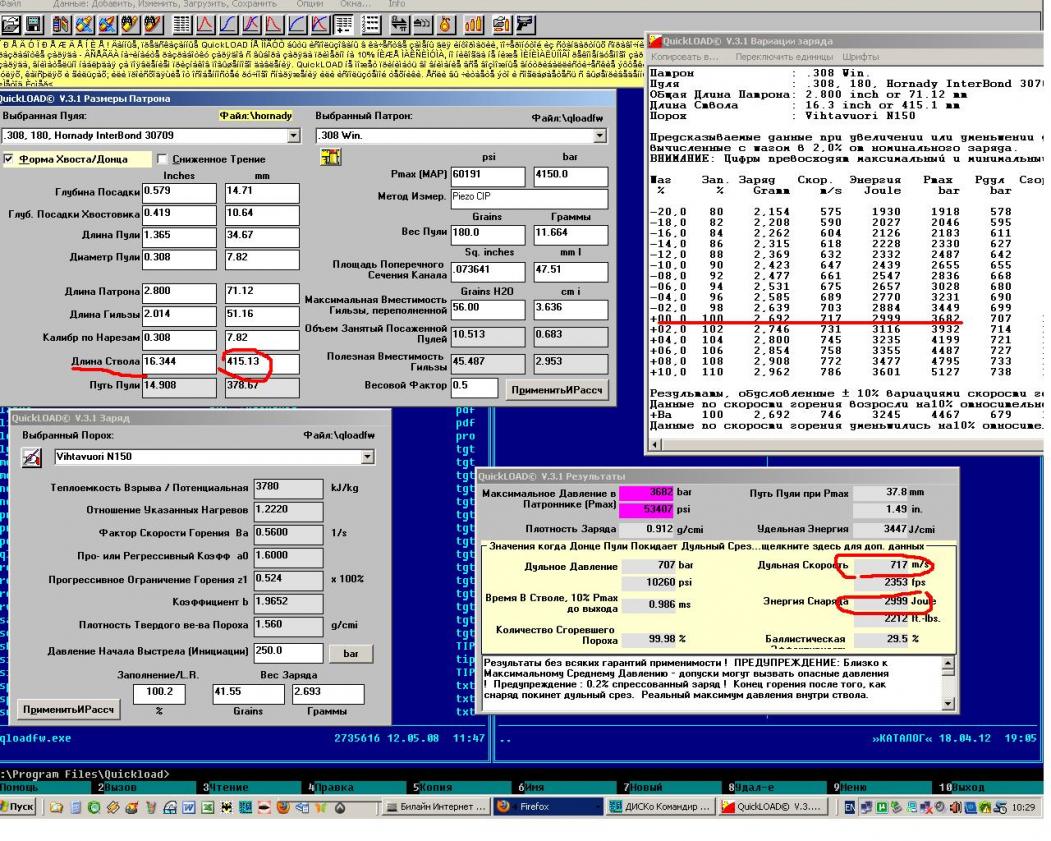The height and width of the screenshot is (841, 1051).
Task: Enable the Сниженное Трение checkbox
Action: point(162,159)
